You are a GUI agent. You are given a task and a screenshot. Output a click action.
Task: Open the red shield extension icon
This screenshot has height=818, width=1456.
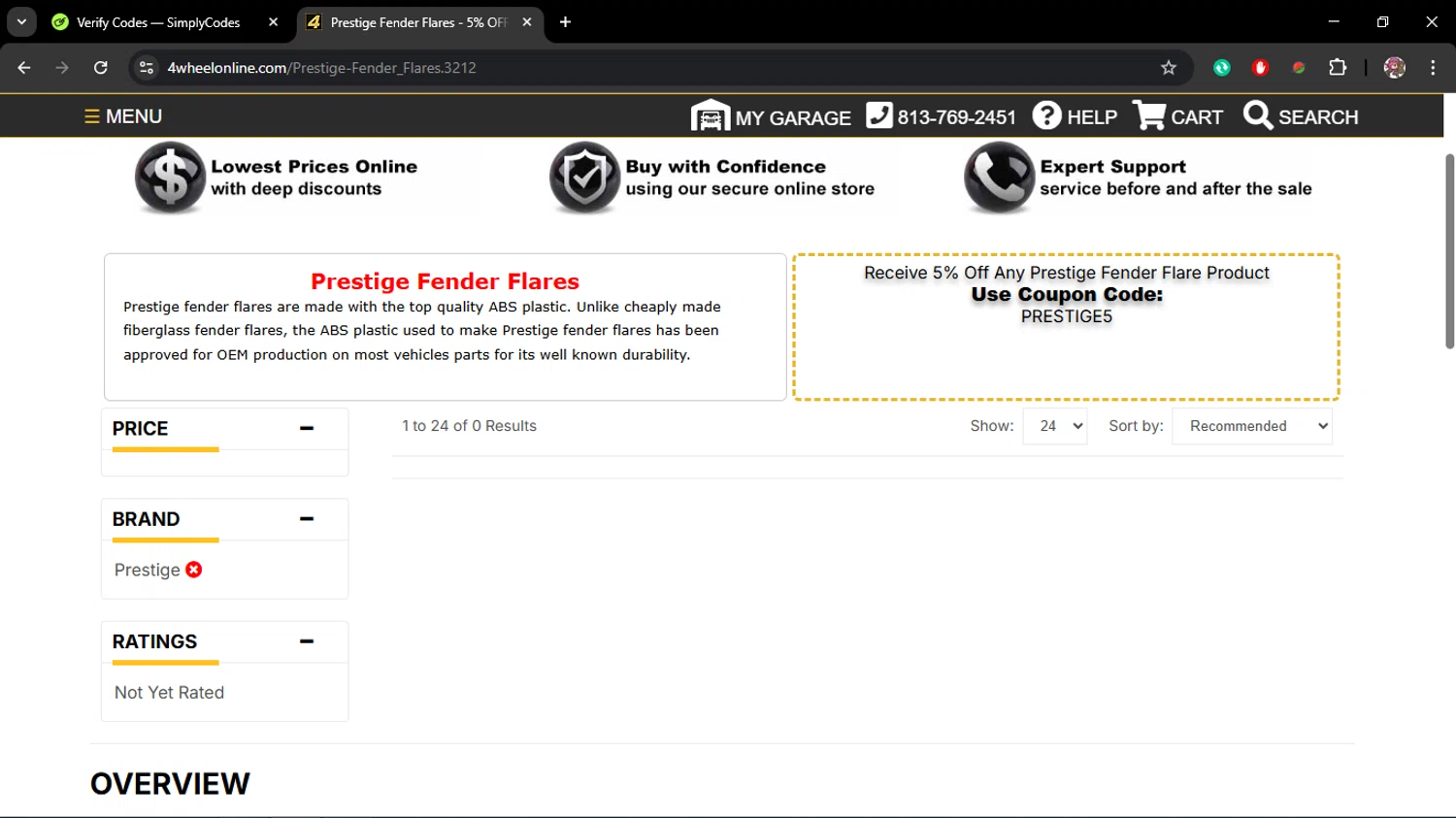(x=1261, y=68)
